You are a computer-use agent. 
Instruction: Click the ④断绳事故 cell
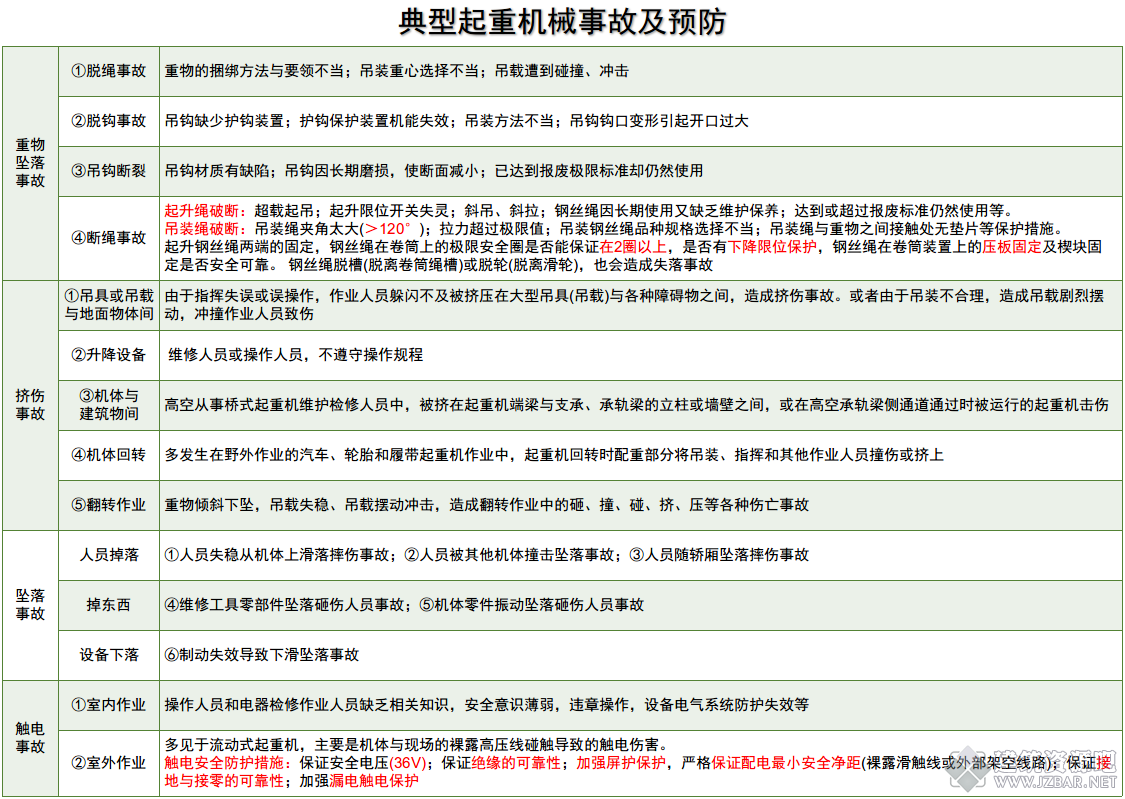(x=109, y=238)
